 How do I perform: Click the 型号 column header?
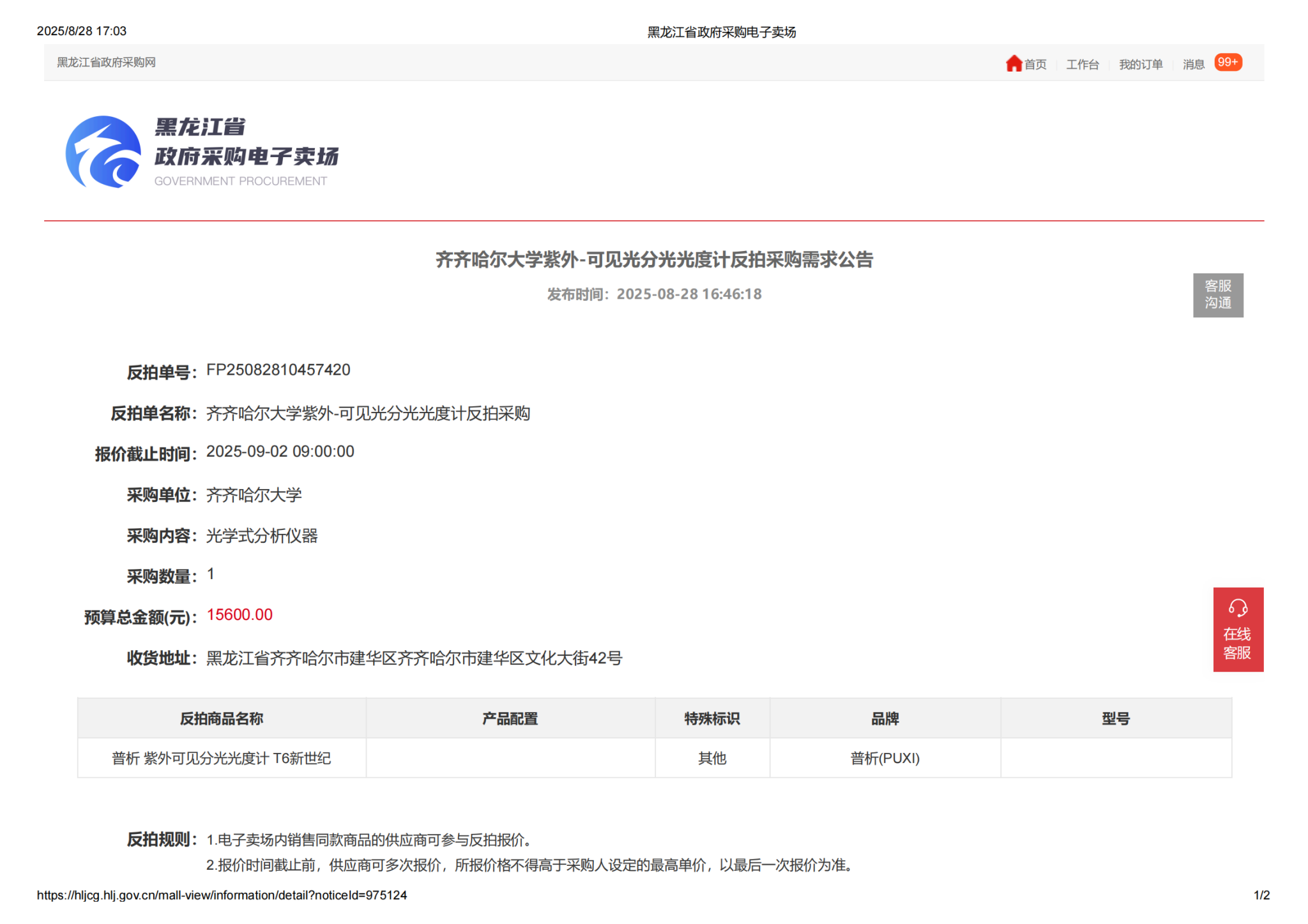[1115, 719]
